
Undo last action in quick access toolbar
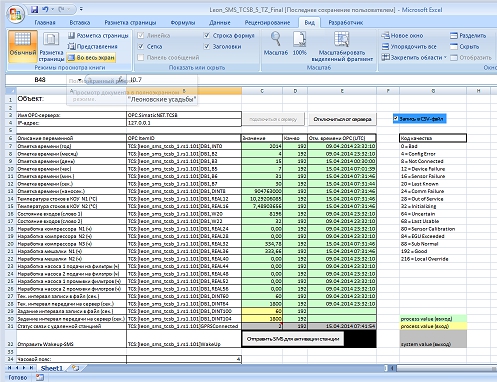coord(45,10)
